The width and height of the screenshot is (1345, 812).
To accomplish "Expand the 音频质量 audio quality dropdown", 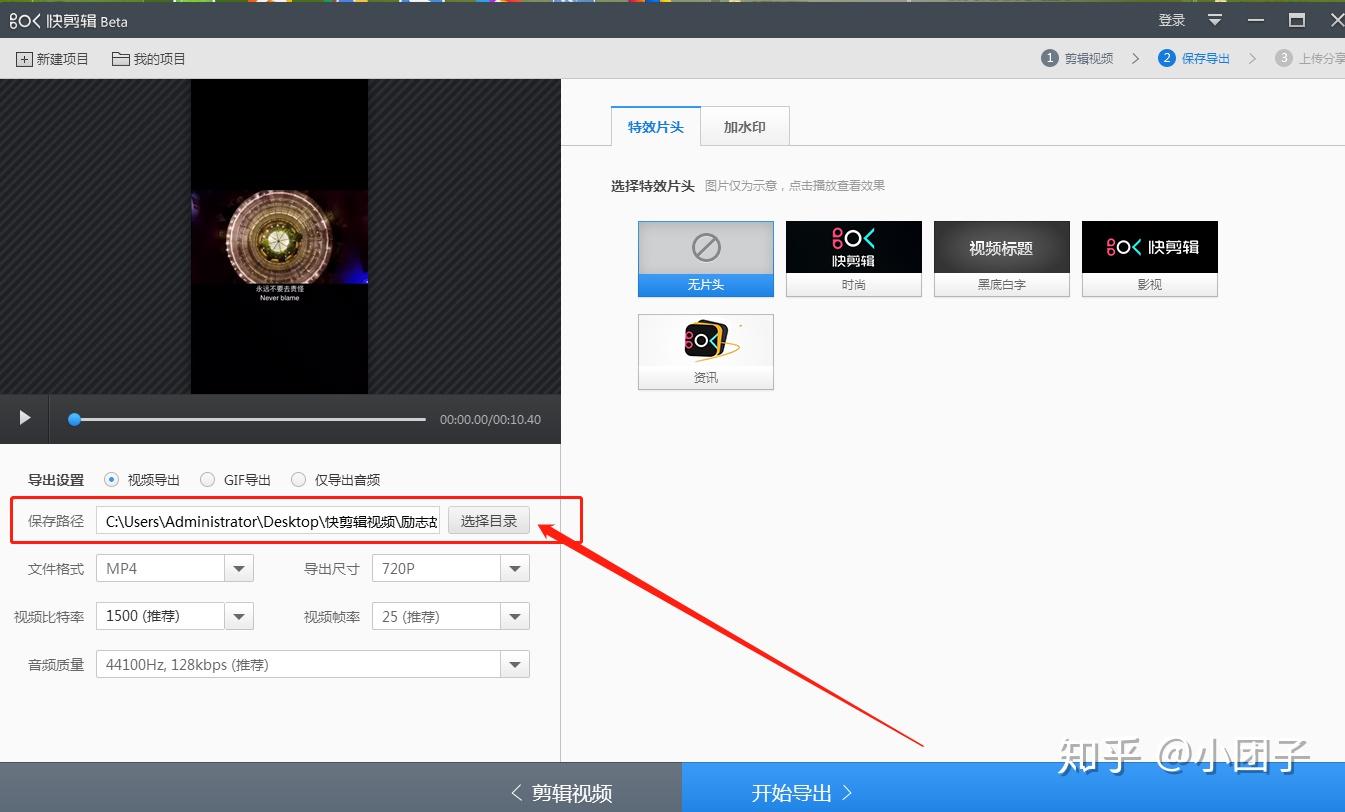I will tap(514, 664).
